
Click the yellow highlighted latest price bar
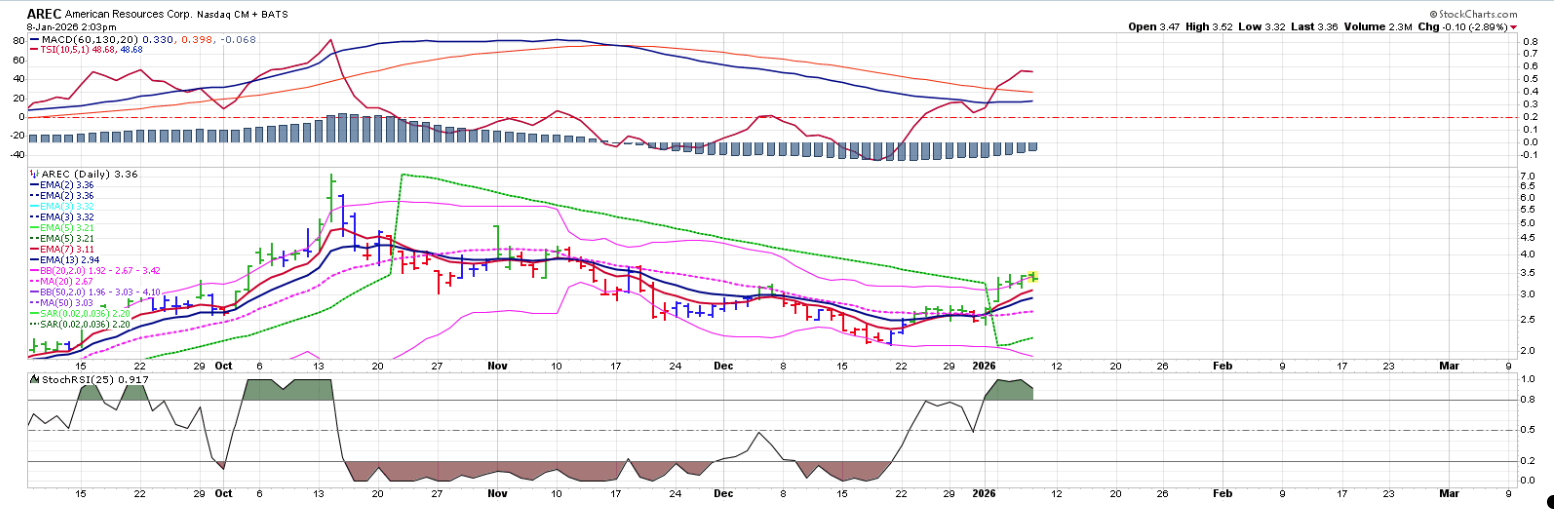click(1033, 277)
